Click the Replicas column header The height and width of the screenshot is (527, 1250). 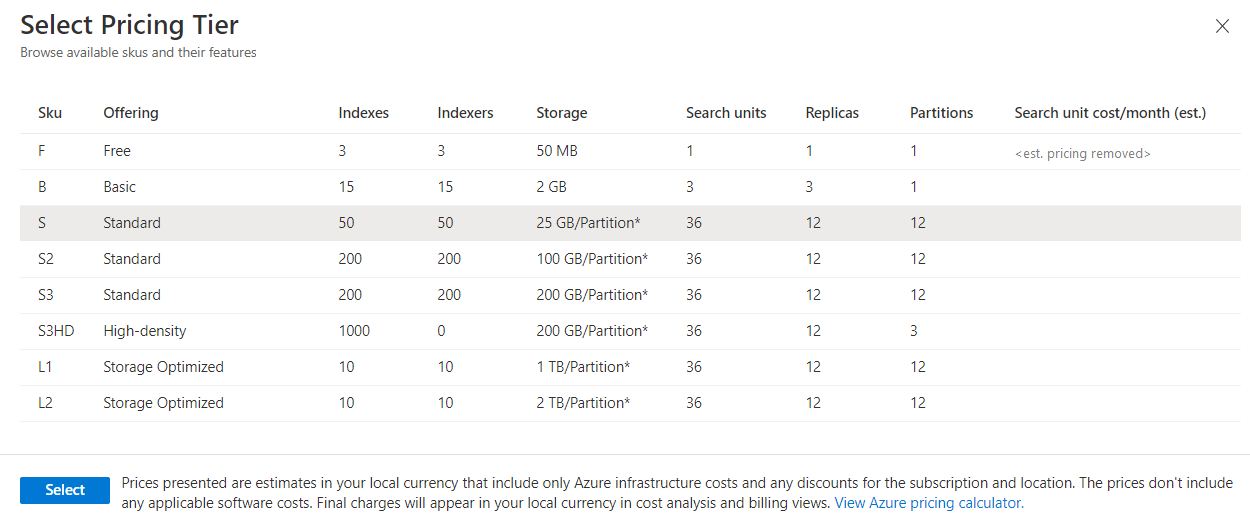coord(832,113)
